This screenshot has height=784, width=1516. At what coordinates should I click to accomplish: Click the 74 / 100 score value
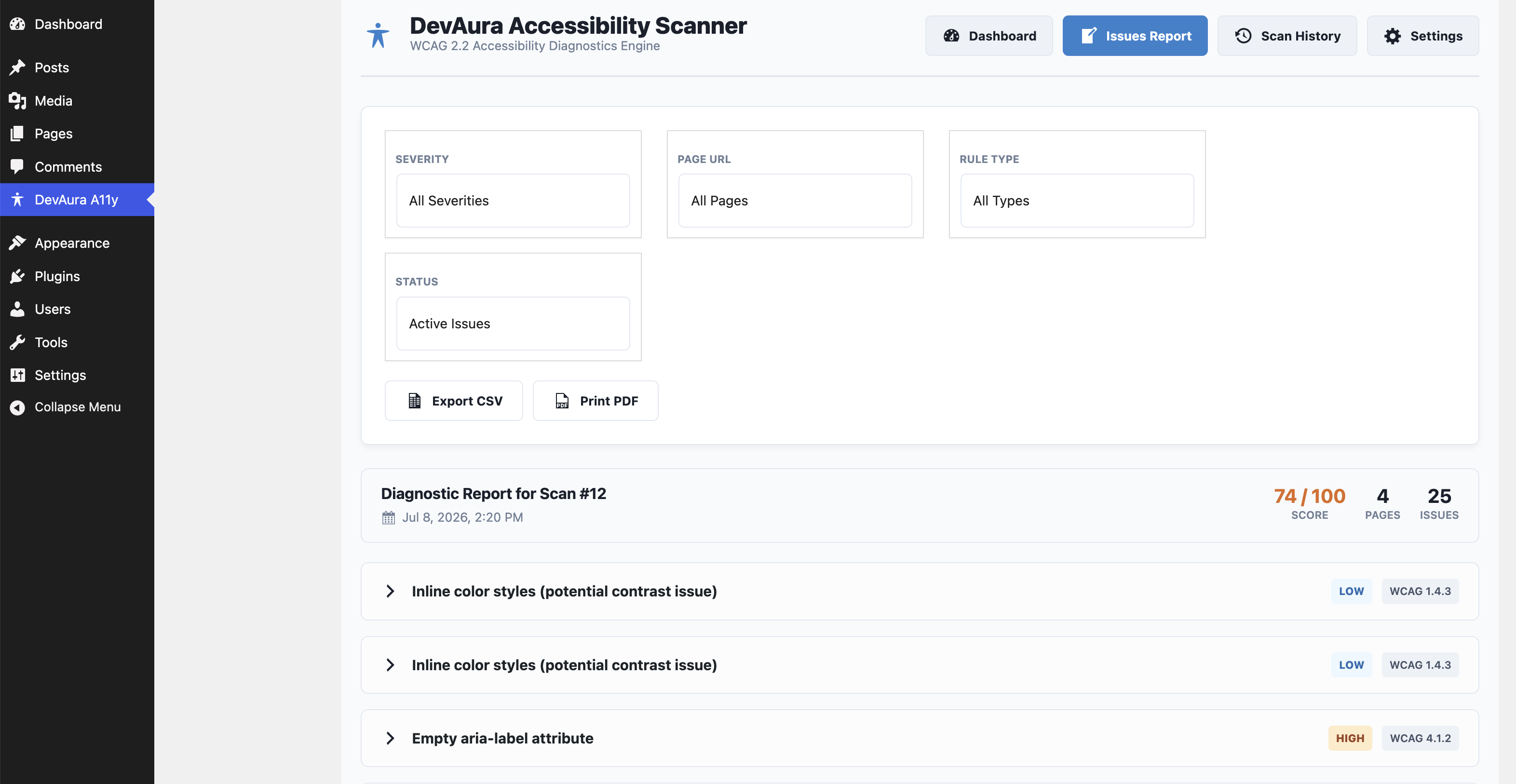[x=1310, y=496]
